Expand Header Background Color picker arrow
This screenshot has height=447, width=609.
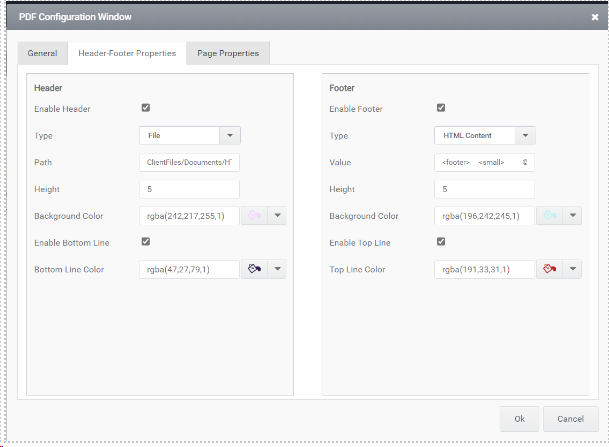pyautogui.click(x=277, y=216)
